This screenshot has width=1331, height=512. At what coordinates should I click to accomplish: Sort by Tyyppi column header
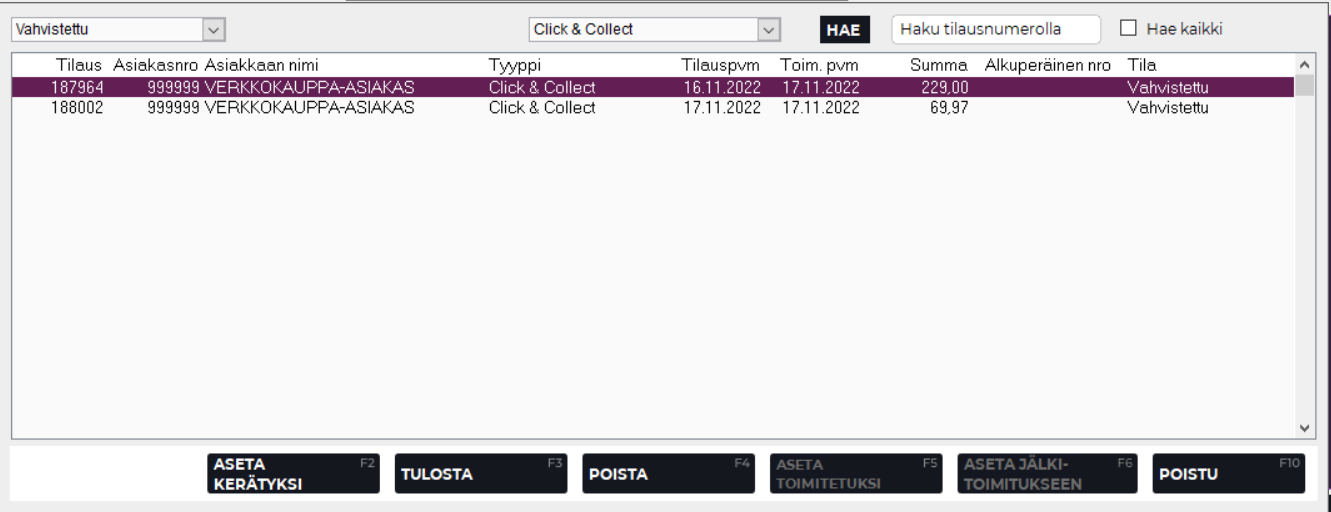(513, 65)
